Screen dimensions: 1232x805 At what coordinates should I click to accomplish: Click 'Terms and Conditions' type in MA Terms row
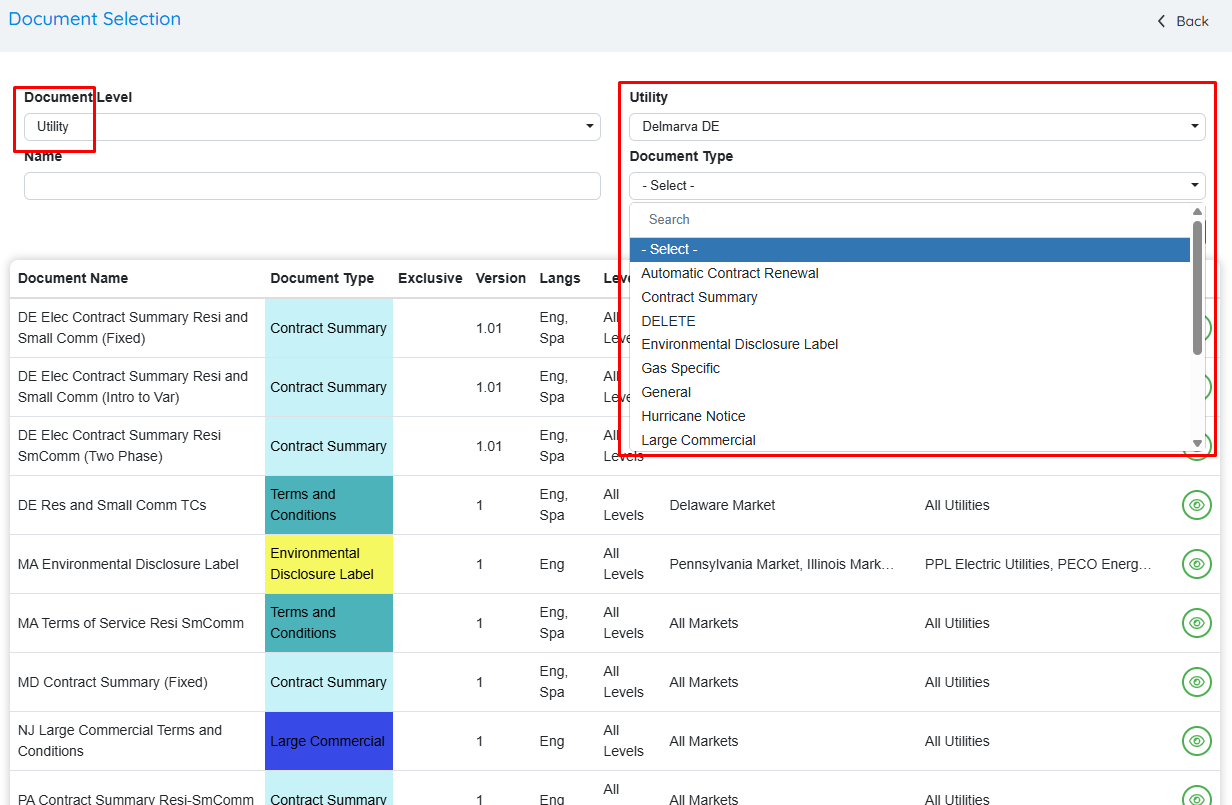coord(329,623)
